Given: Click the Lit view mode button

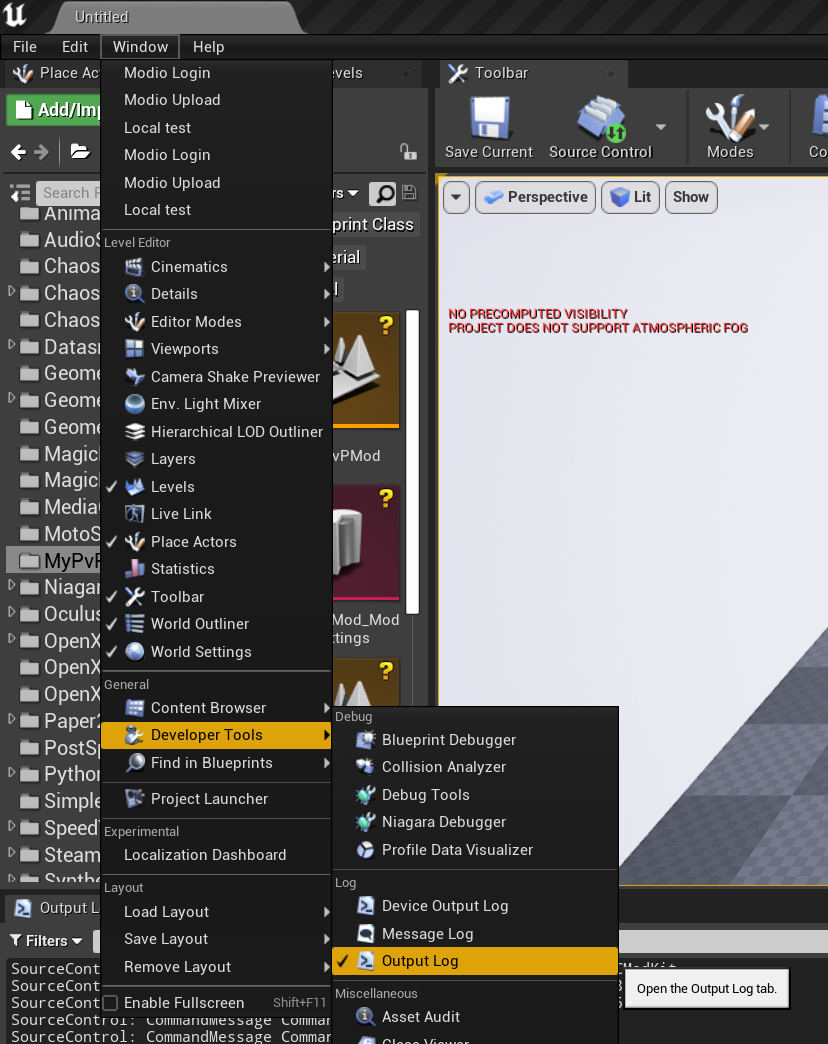Looking at the screenshot, I should 630,197.
